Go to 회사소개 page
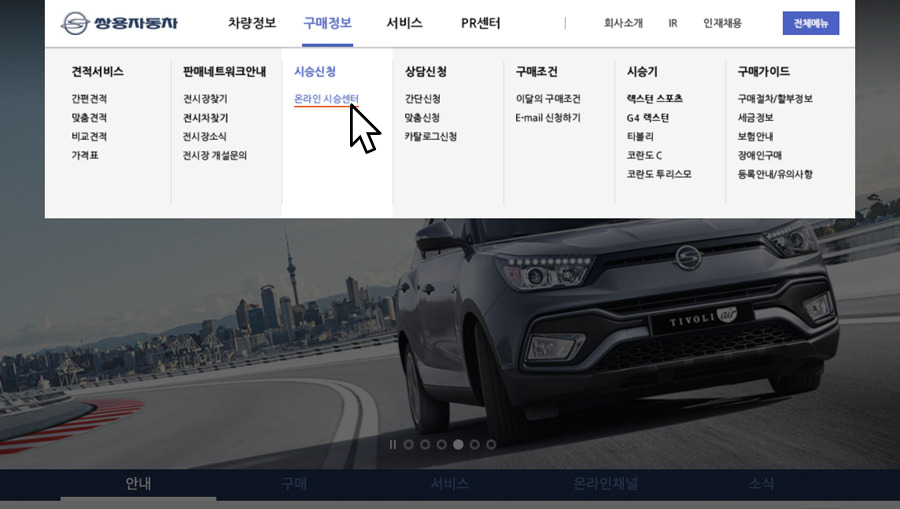The height and width of the screenshot is (509, 900). (x=623, y=23)
